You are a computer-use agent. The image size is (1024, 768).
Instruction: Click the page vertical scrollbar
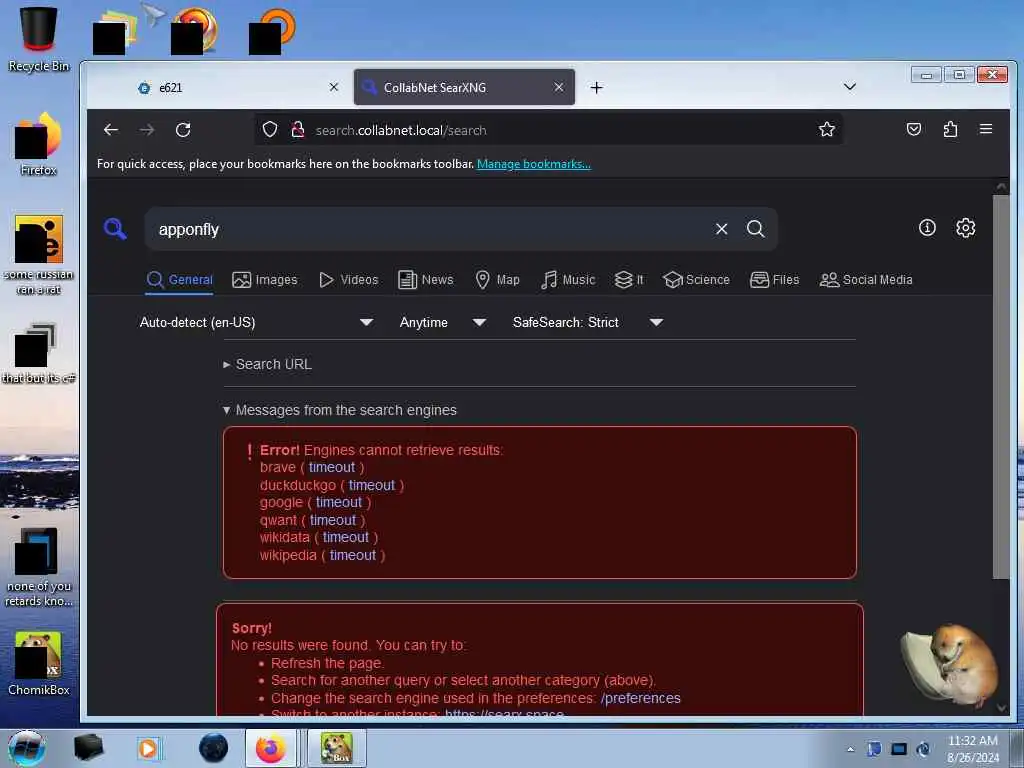tap(1000, 385)
